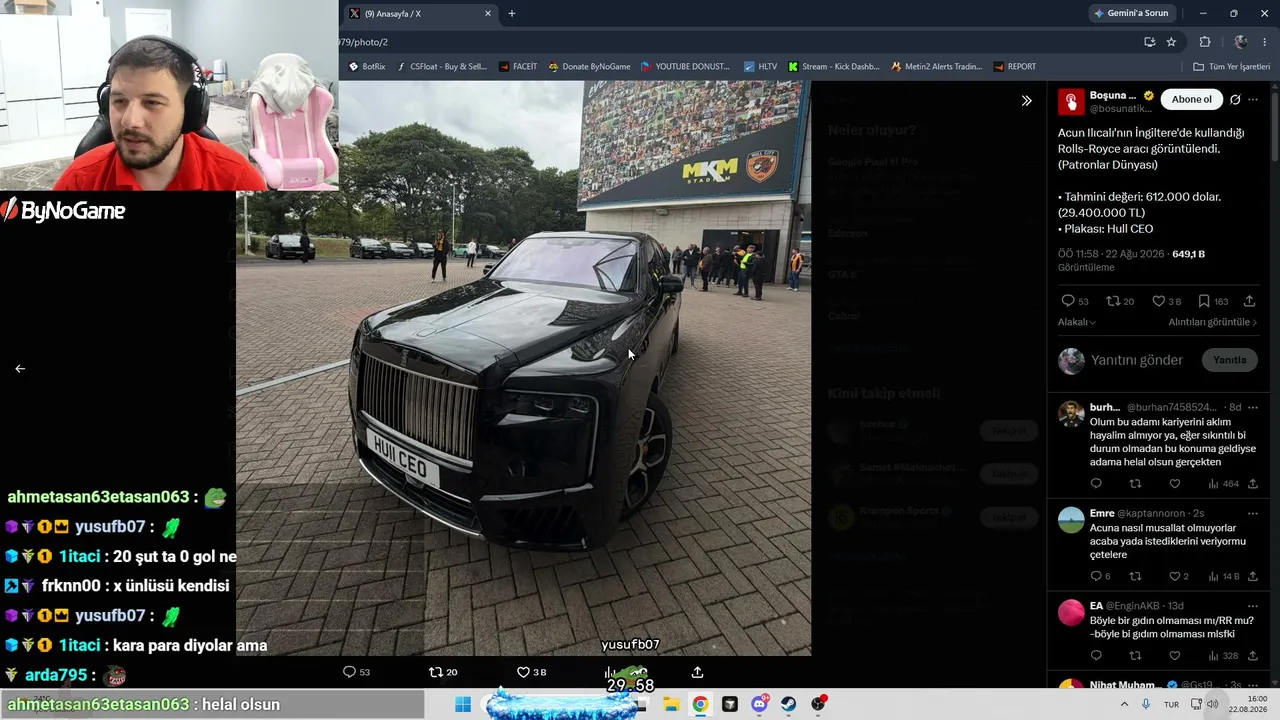Click the back arrow beside the photo
The image size is (1280, 720).
[20, 369]
